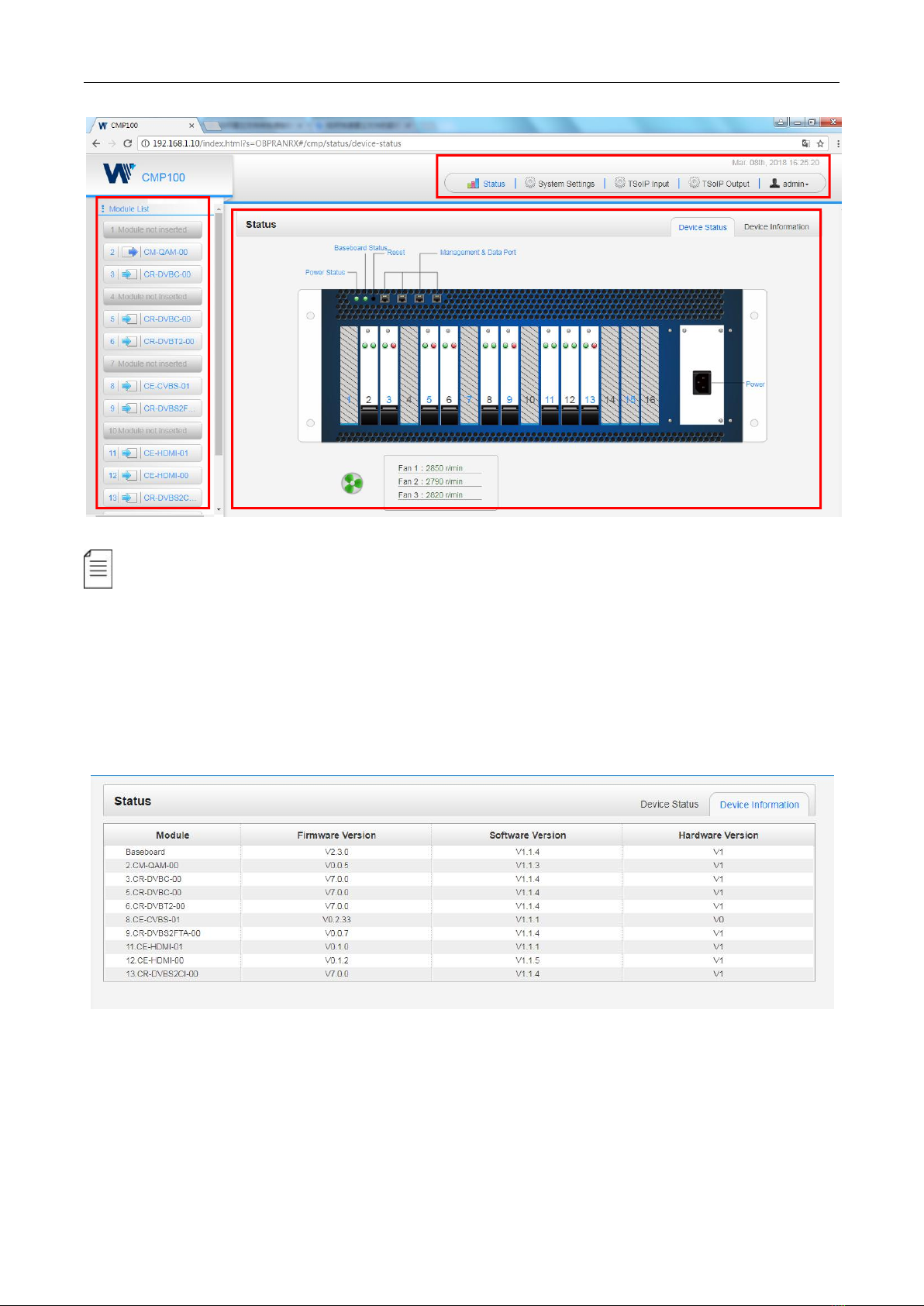
Task: Click the translate icon in the address bar
Action: pos(806,143)
